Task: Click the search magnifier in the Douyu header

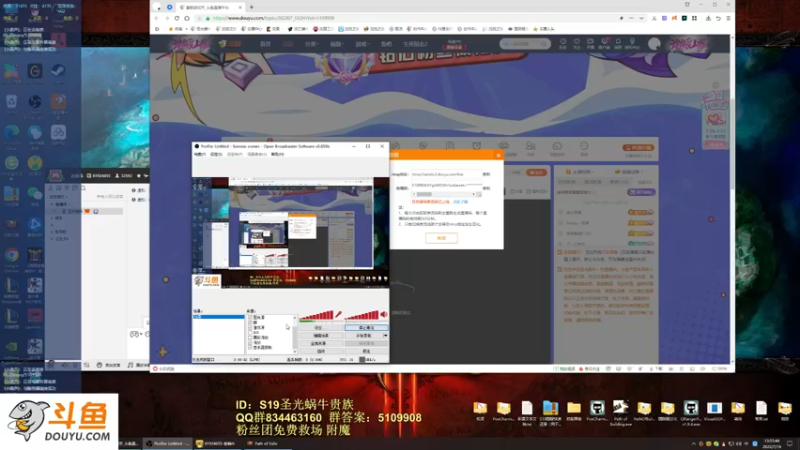Action: click(544, 44)
